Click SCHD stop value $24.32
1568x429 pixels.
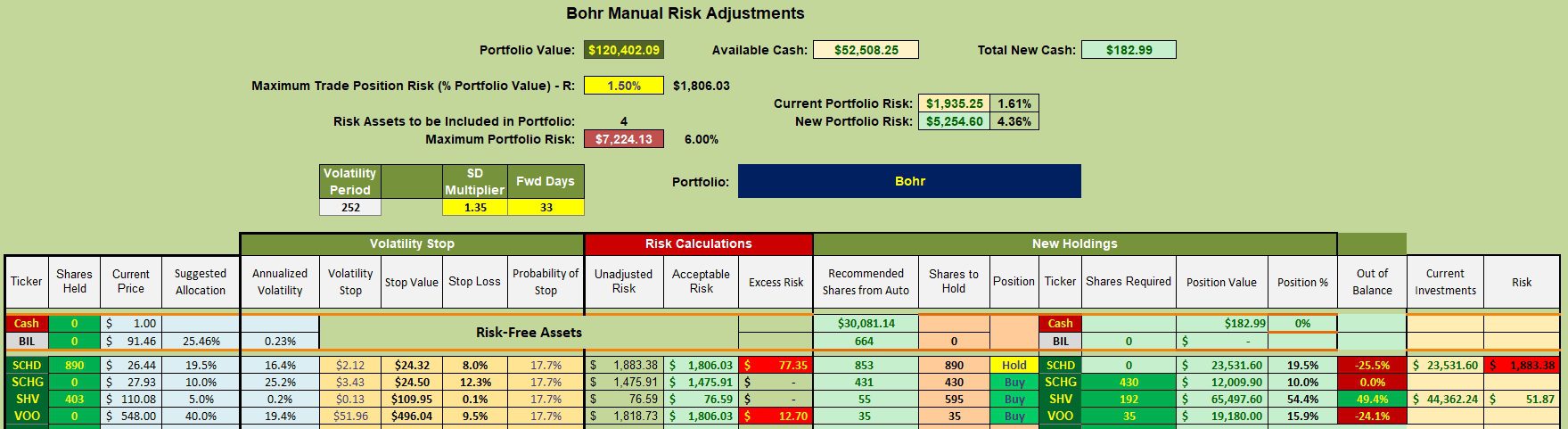(x=412, y=365)
